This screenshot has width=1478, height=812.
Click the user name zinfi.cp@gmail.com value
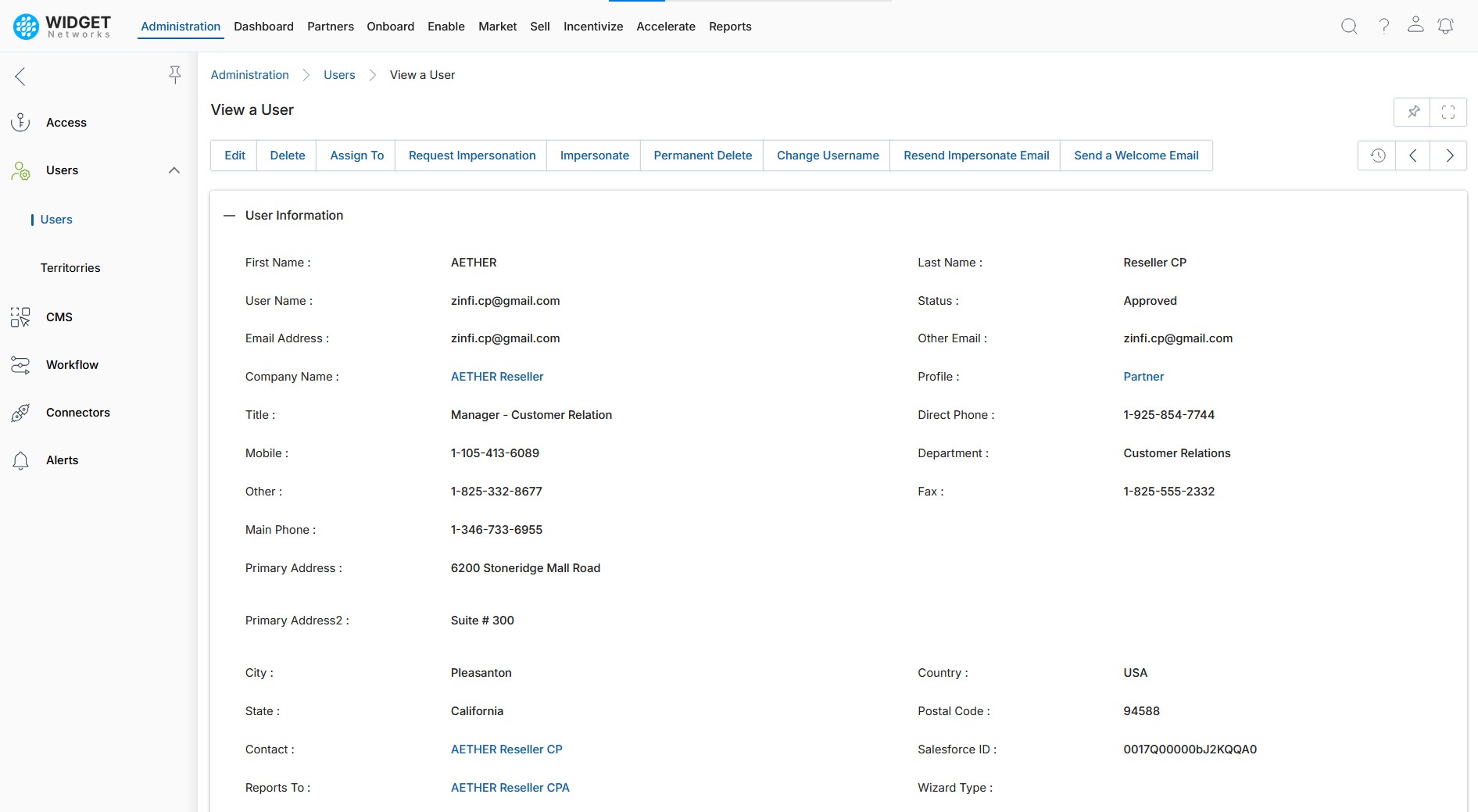tap(505, 301)
